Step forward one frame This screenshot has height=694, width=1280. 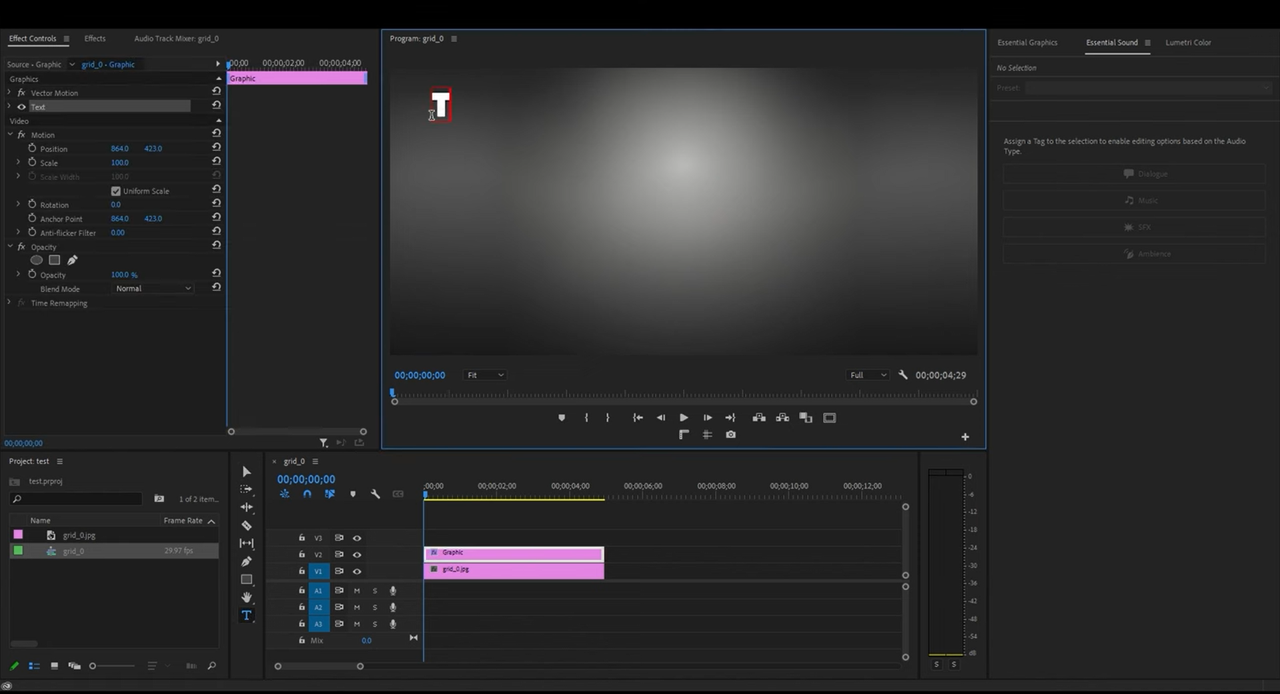[707, 418]
